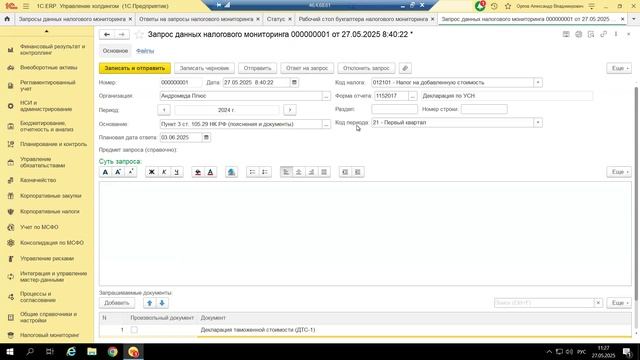Open Форма отчета selection ellipsis button
Screen dimensions: 640x360
[412, 96]
